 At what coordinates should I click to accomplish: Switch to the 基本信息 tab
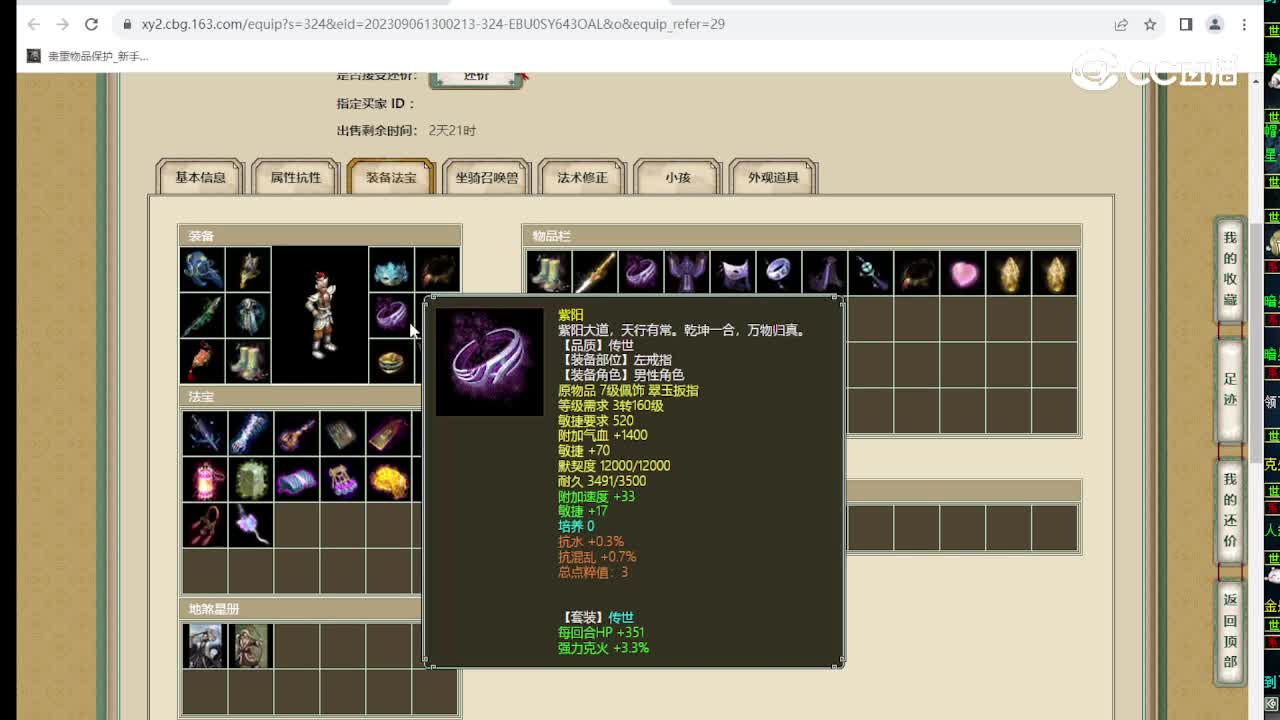tap(200, 177)
